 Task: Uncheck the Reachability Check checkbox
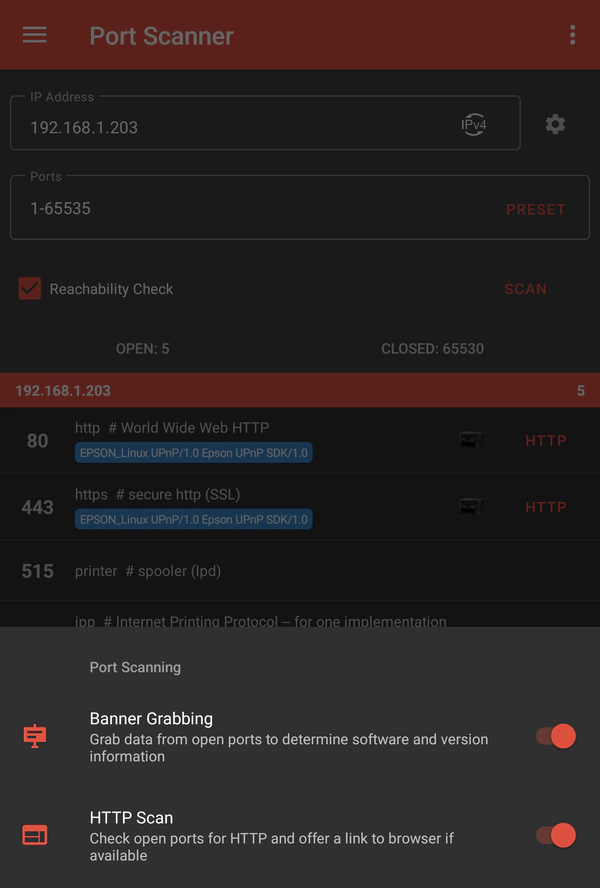[29, 288]
